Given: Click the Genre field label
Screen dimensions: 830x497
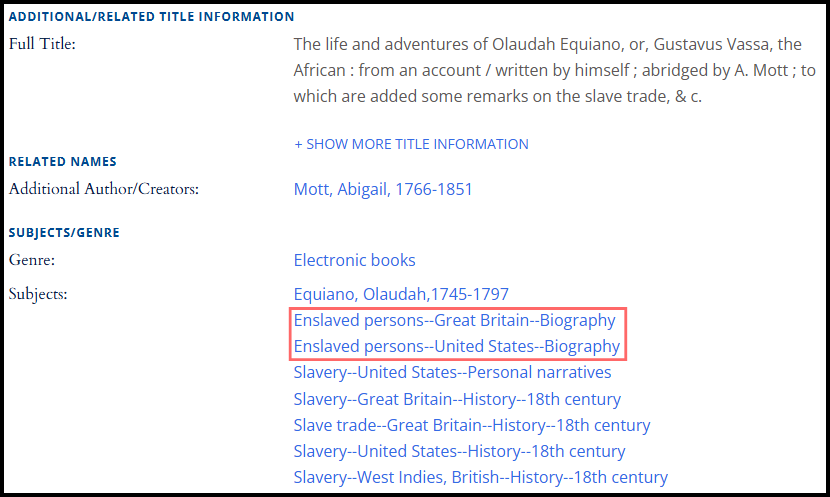Looking at the screenshot, I should pyautogui.click(x=30, y=260).
